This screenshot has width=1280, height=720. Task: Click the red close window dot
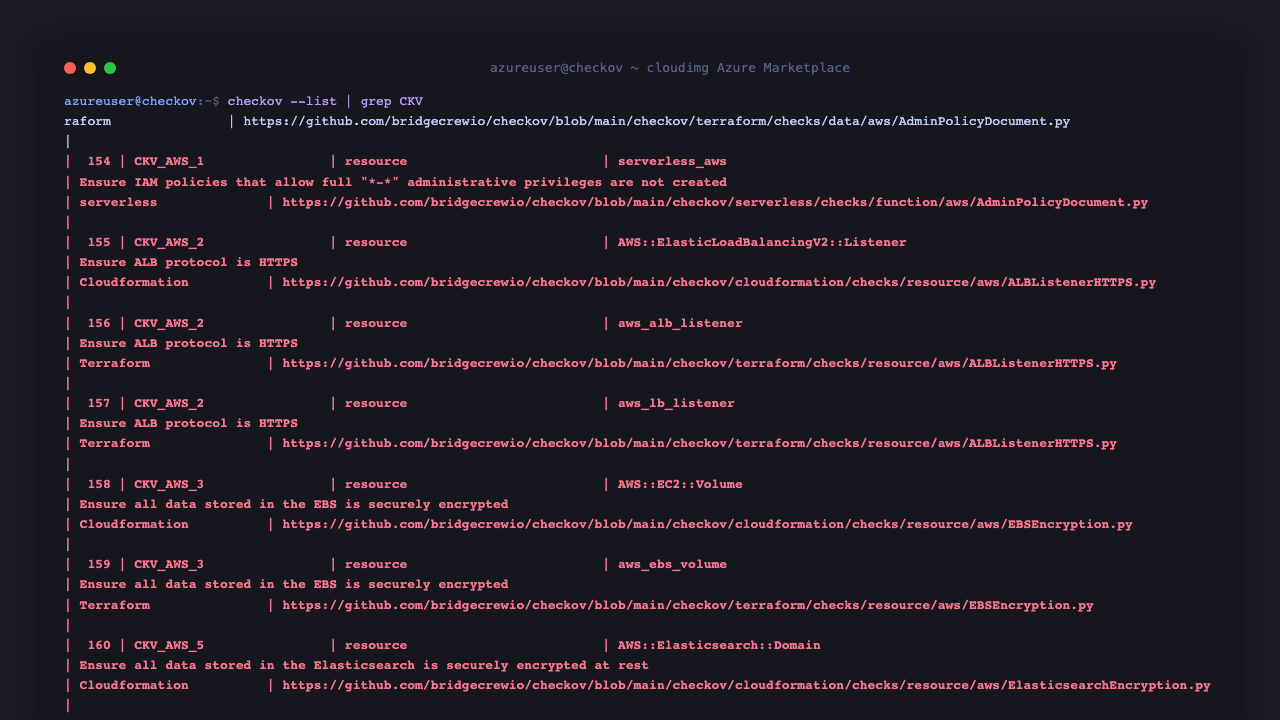(x=70, y=68)
